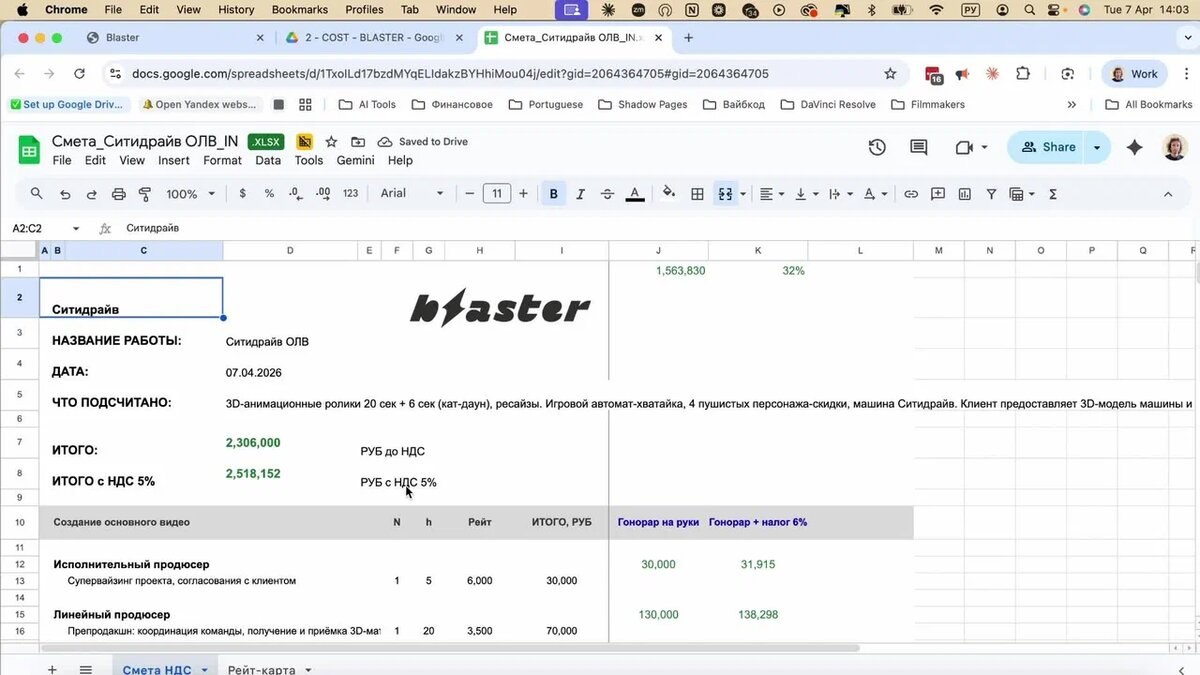Click the Share button
Screen dimensions: 1200x675
coord(1046,147)
